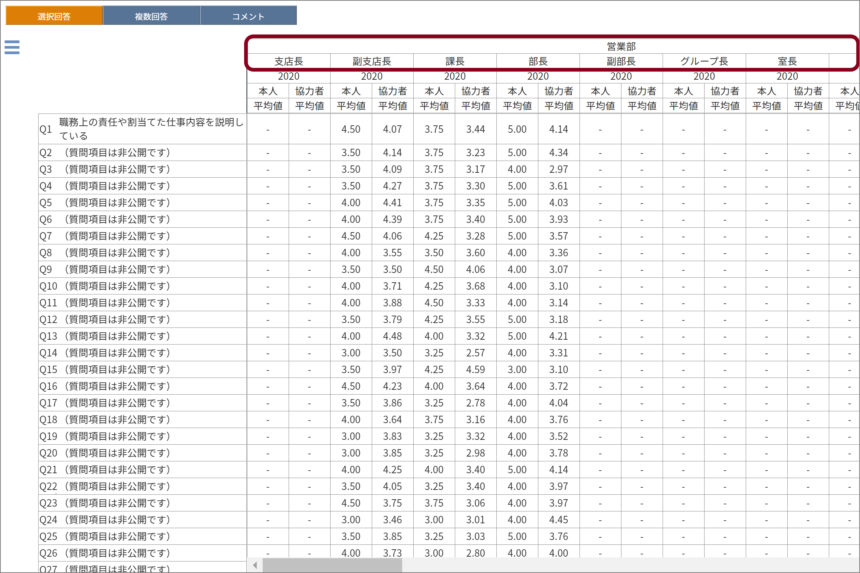This screenshot has width=860, height=573.
Task: Click Q1 副支店長 本人 value 4.50
Action: [x=351, y=129]
